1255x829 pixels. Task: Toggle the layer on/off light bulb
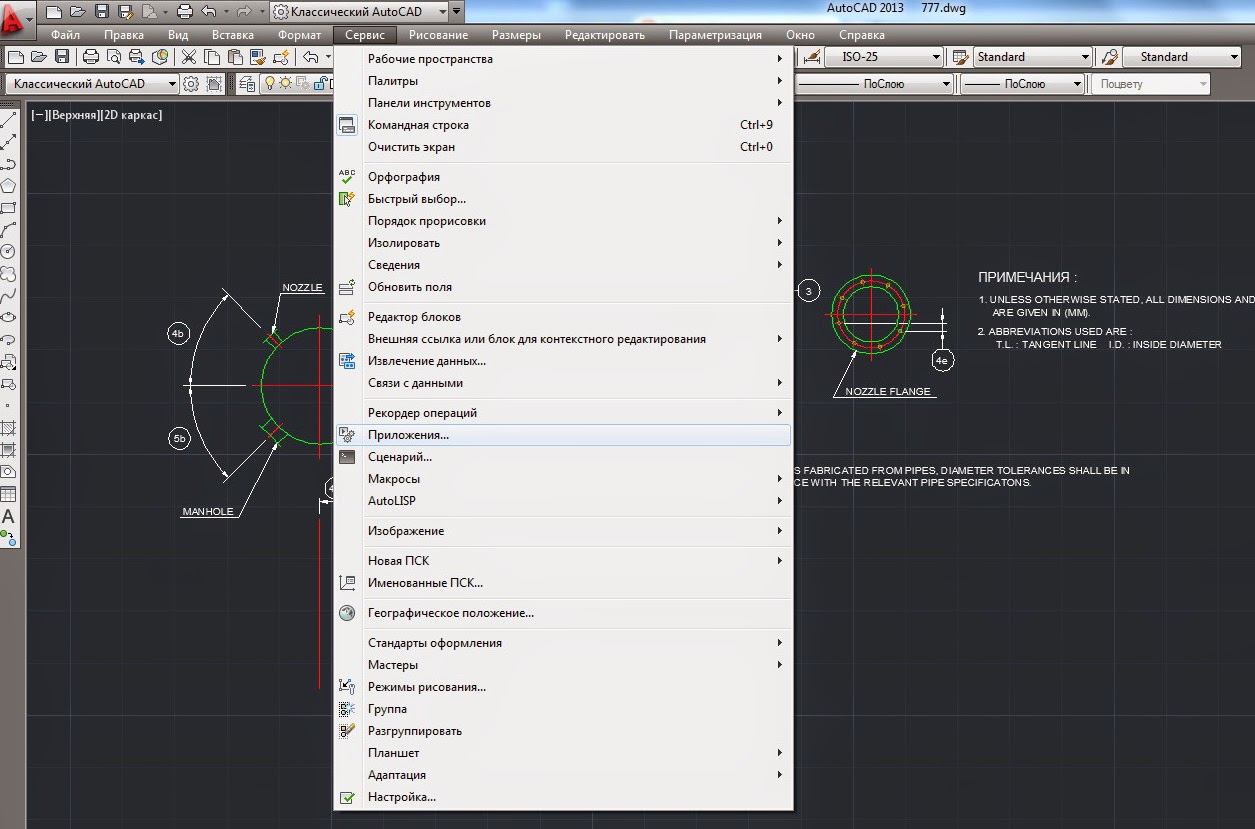pyautogui.click(x=268, y=84)
